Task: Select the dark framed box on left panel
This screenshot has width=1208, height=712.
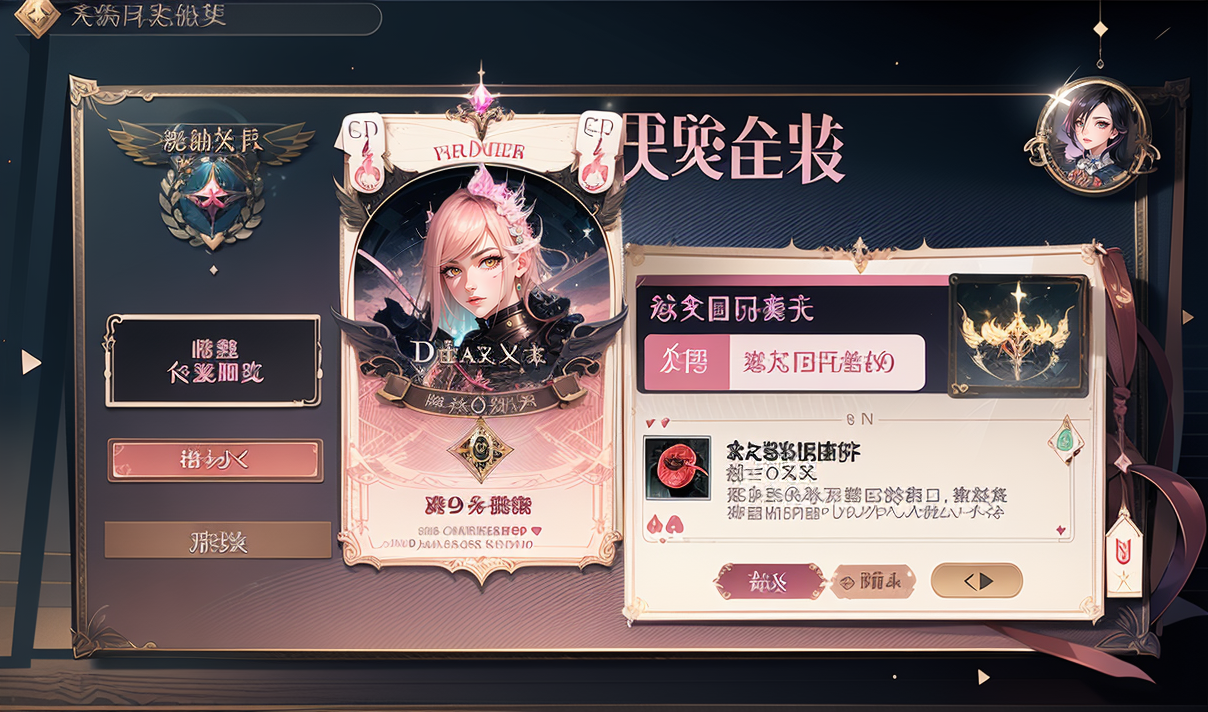Action: pos(213,360)
